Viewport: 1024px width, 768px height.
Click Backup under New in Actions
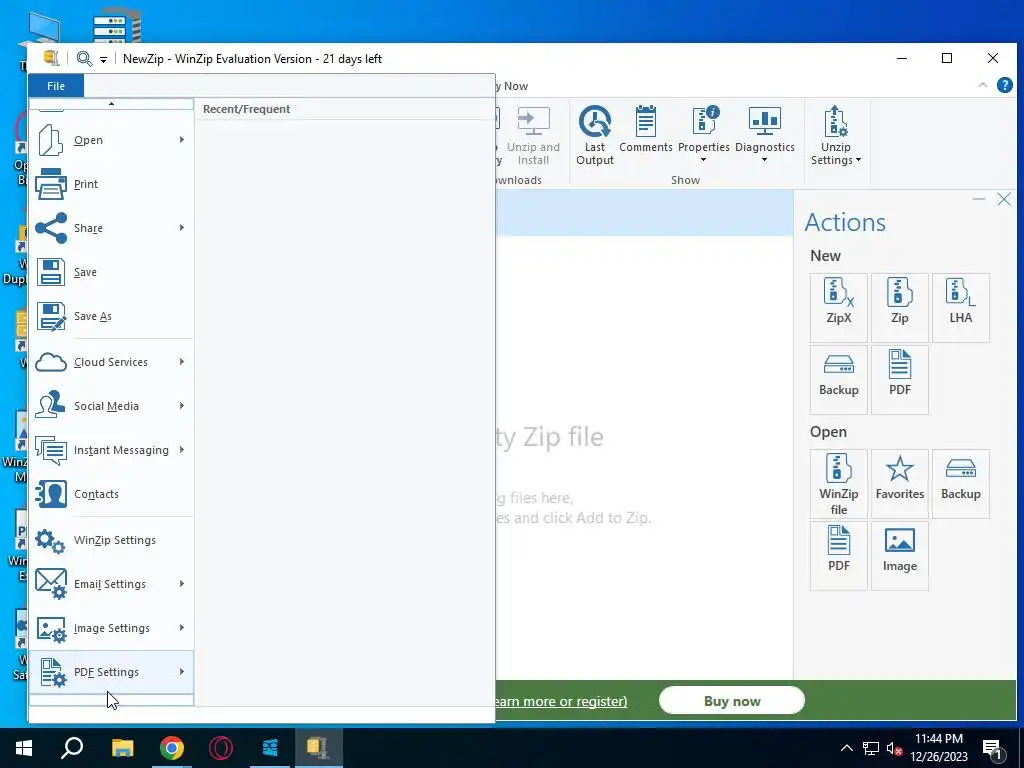[x=839, y=379]
